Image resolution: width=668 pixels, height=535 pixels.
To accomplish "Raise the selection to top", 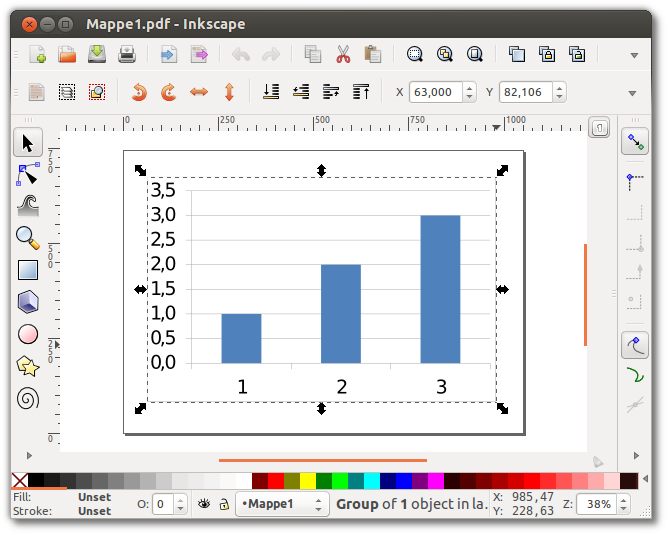I will tap(361, 92).
